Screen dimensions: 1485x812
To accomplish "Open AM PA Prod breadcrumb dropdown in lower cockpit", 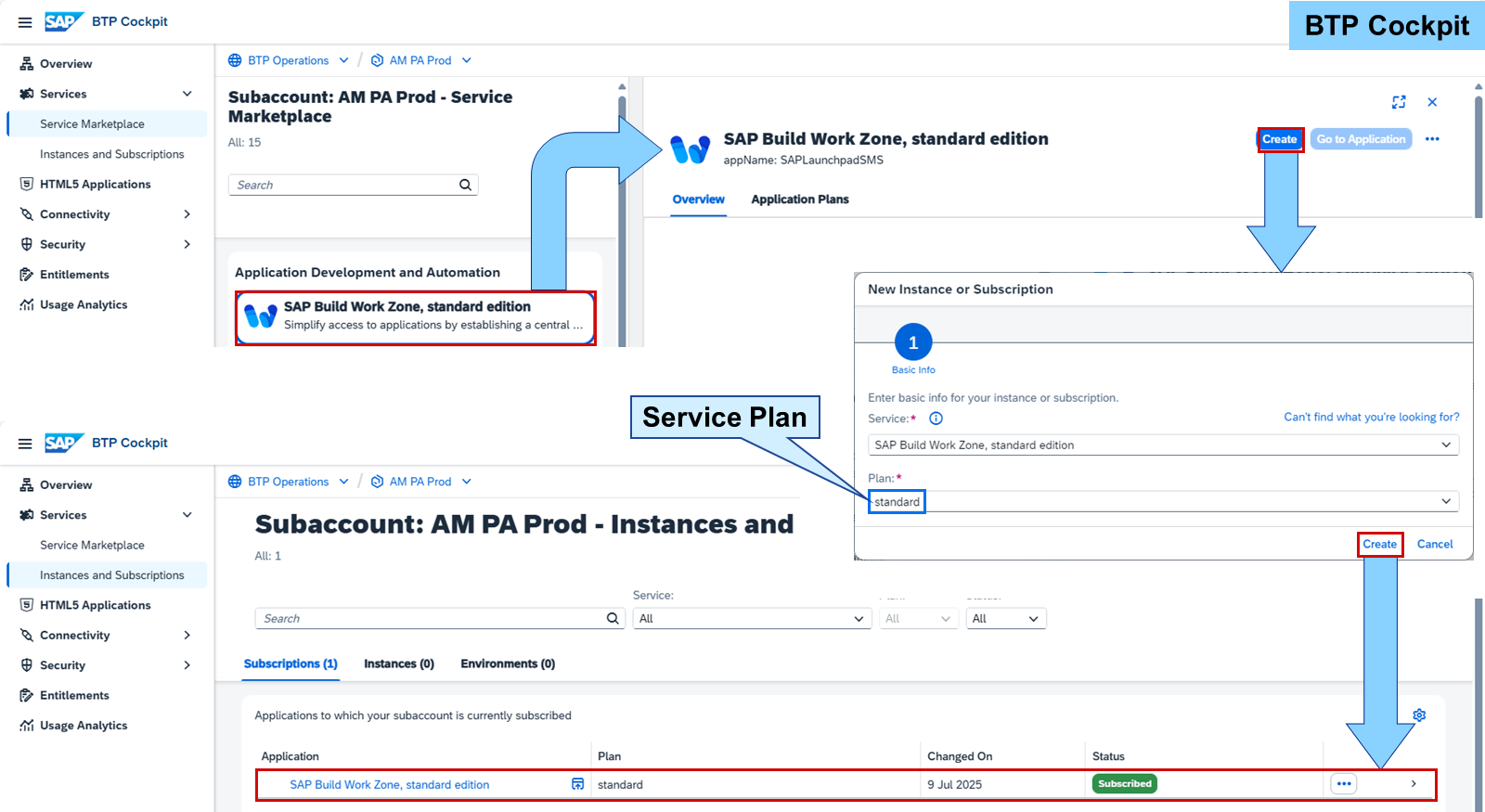I will 466,482.
